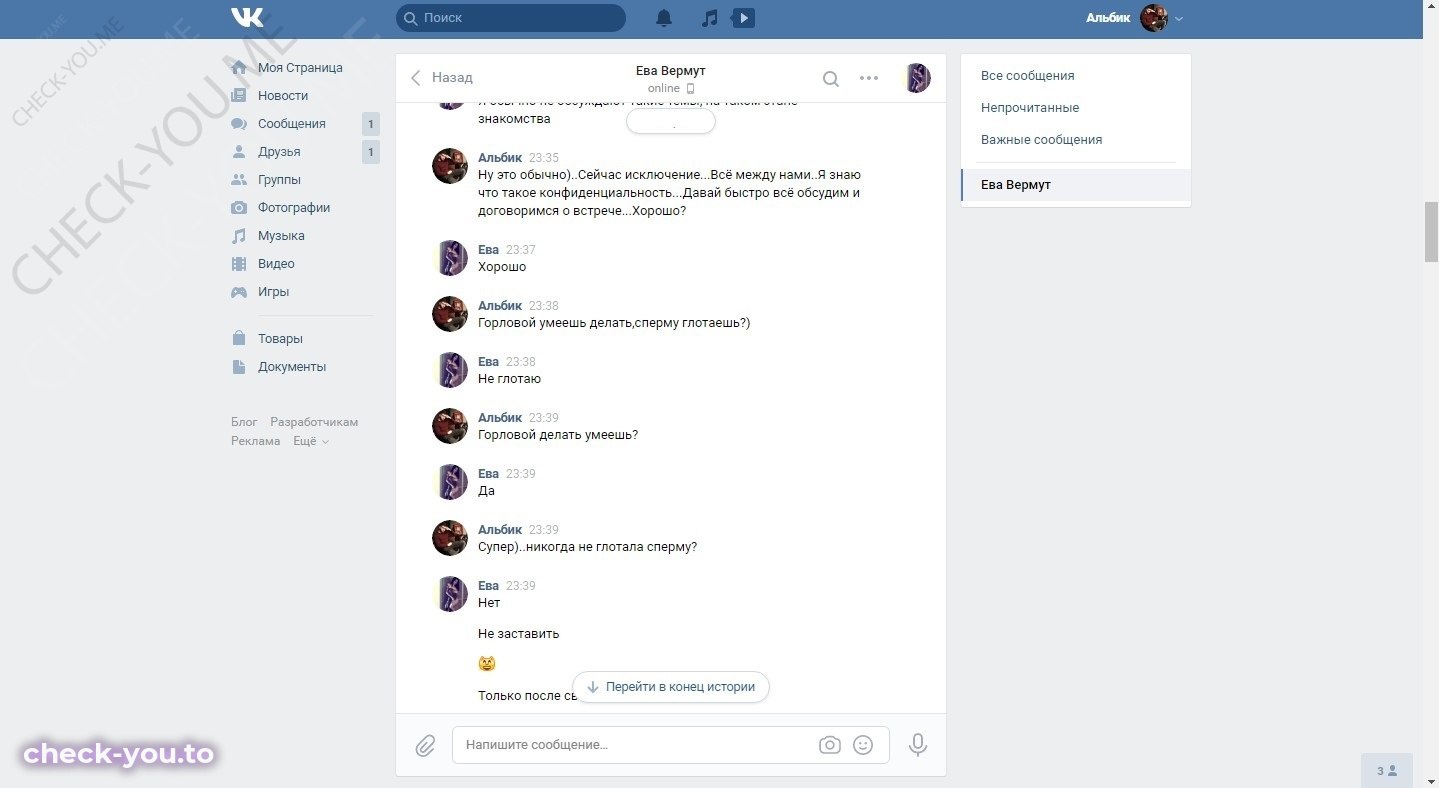The image size is (1439, 788).
Task: Click the 23:35 message timestamp
Action: coord(544,158)
